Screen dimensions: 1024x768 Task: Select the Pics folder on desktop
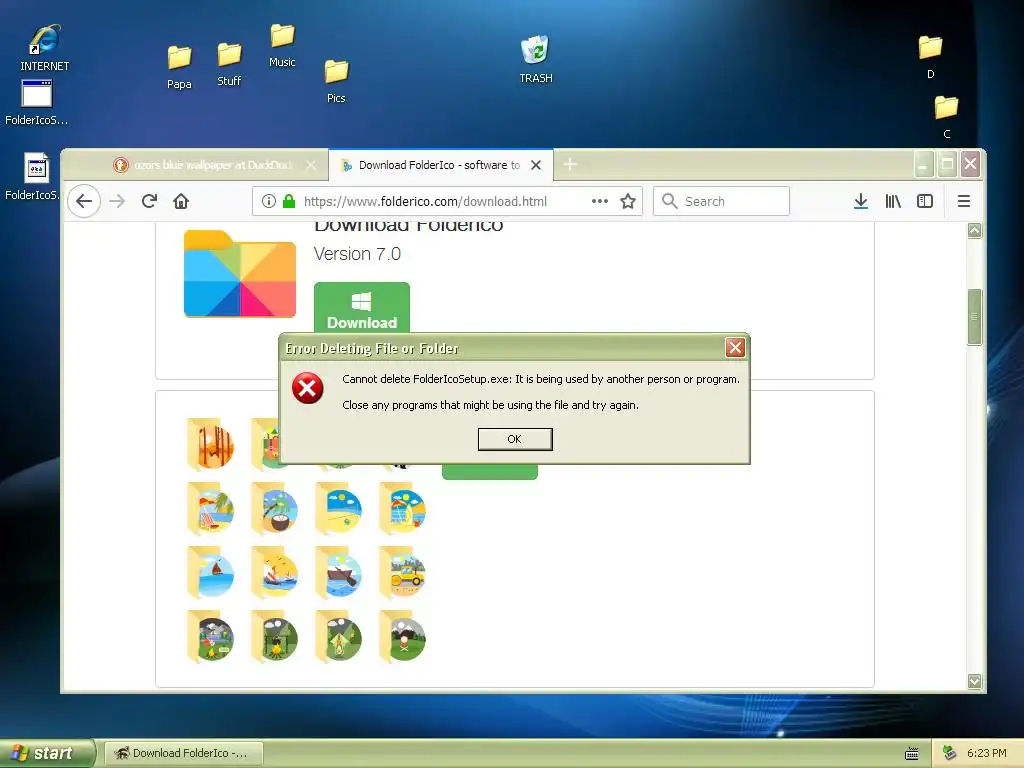click(336, 81)
